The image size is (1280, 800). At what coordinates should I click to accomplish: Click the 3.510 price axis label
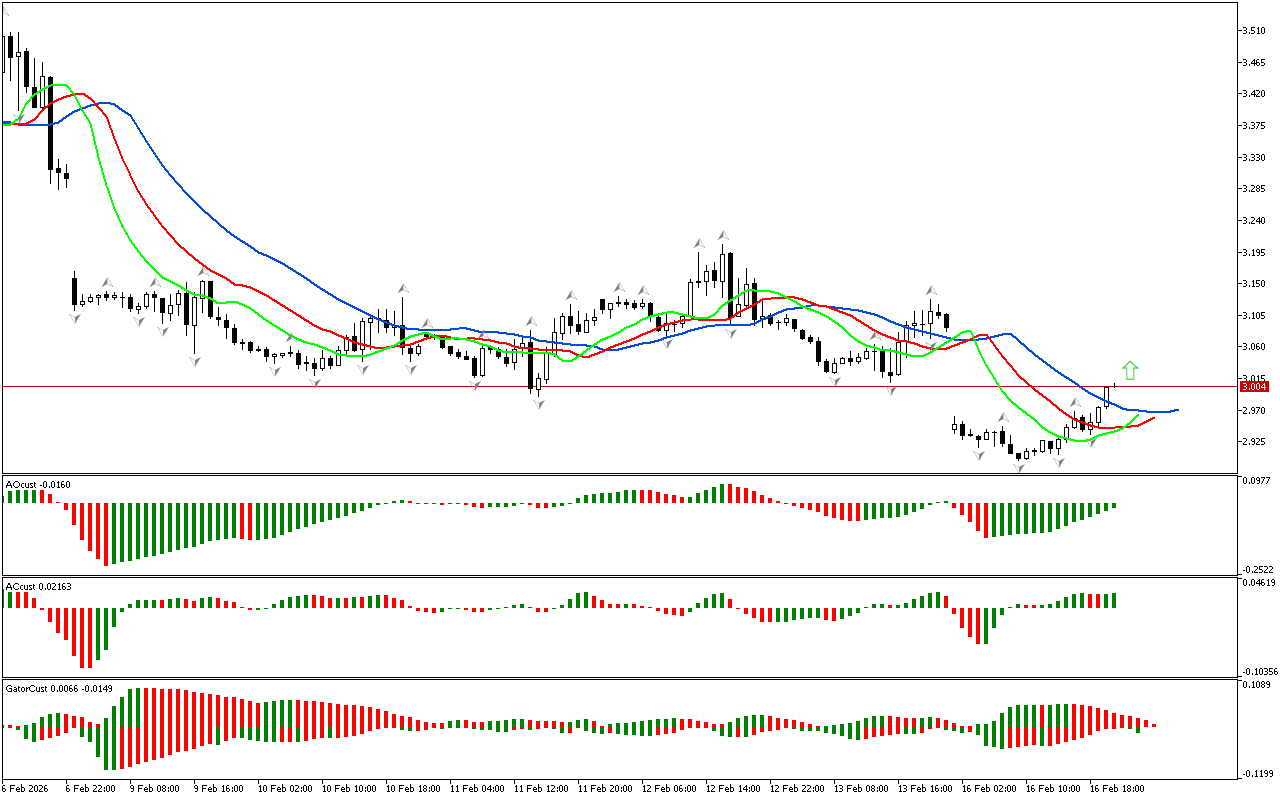(x=1254, y=31)
